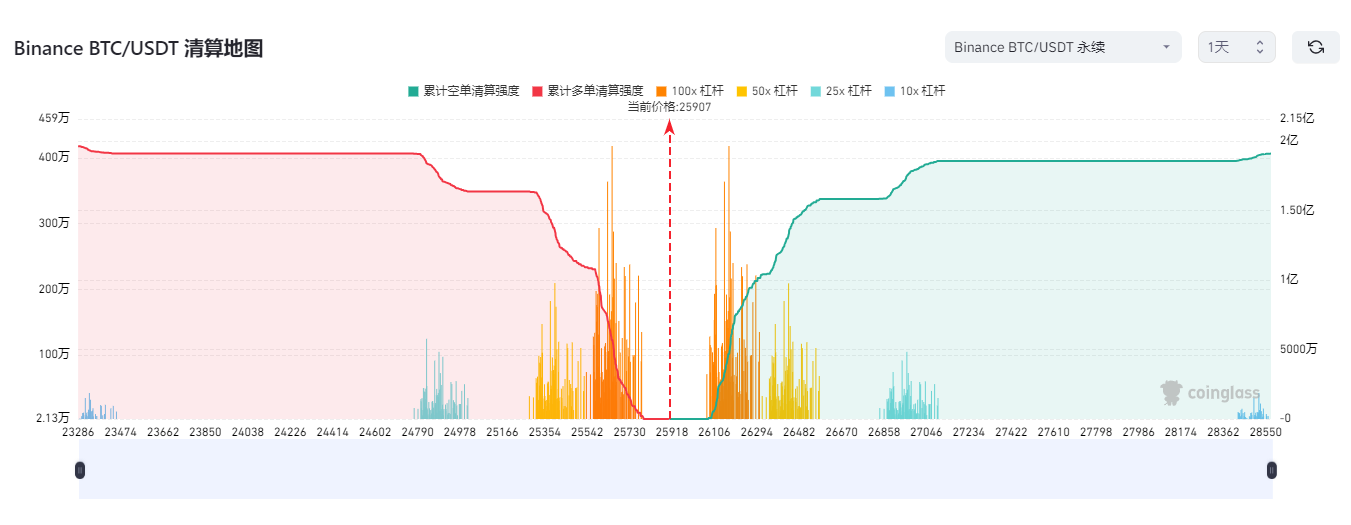Click the 26482 x-axis label
Screen dimensions: 1351x525
799,432
